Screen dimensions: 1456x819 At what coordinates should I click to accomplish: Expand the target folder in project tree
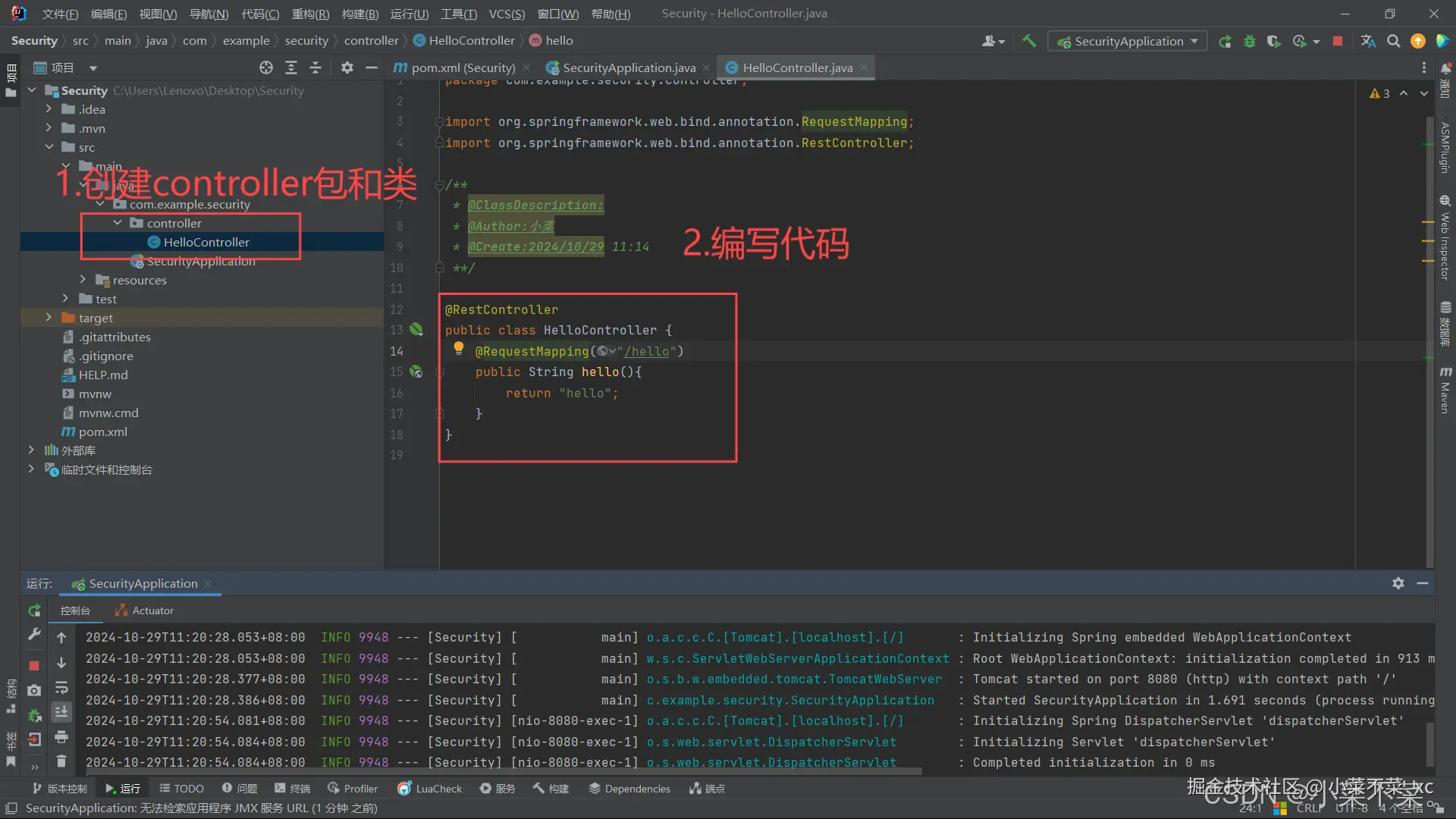pyautogui.click(x=49, y=318)
